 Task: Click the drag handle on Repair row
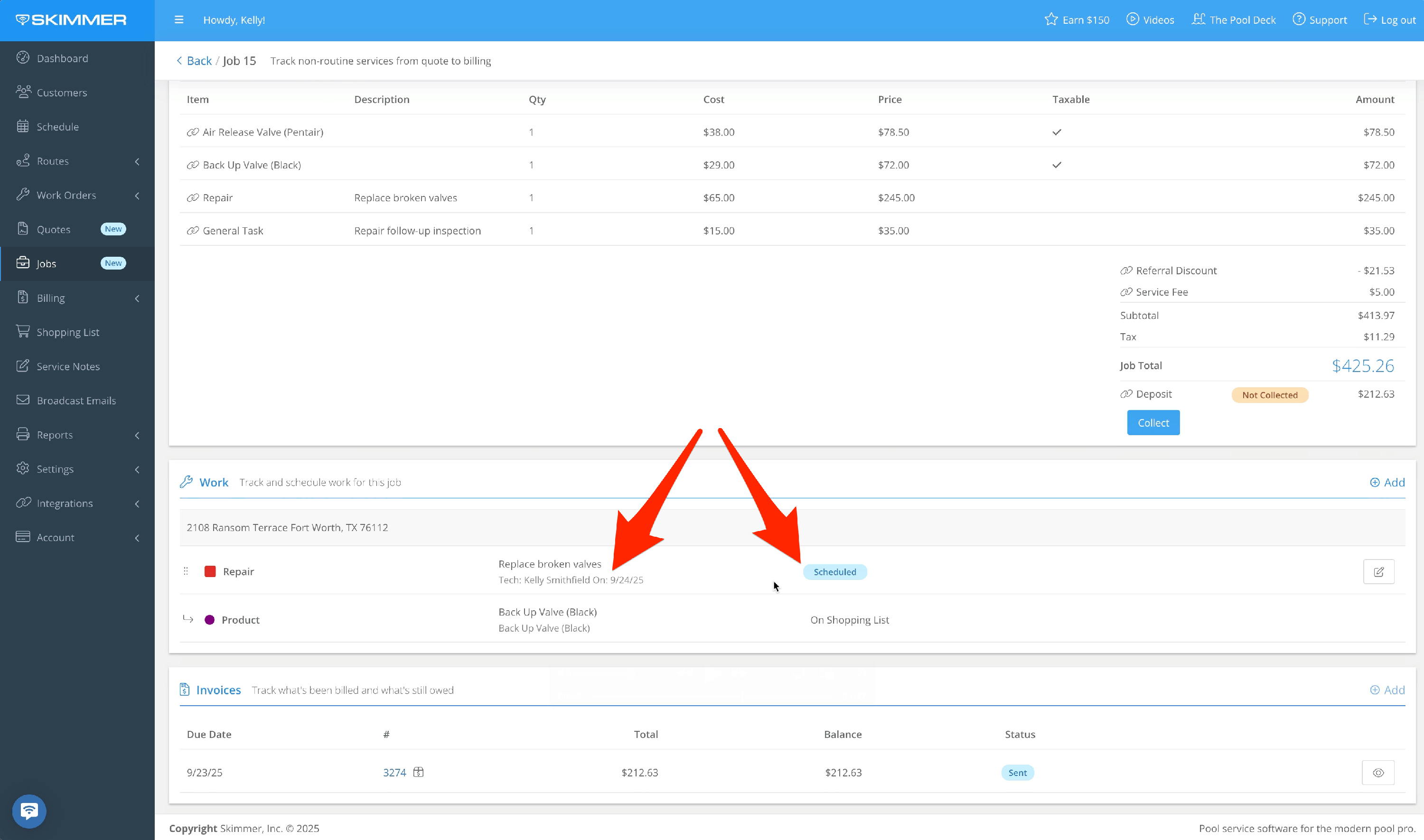tap(186, 571)
